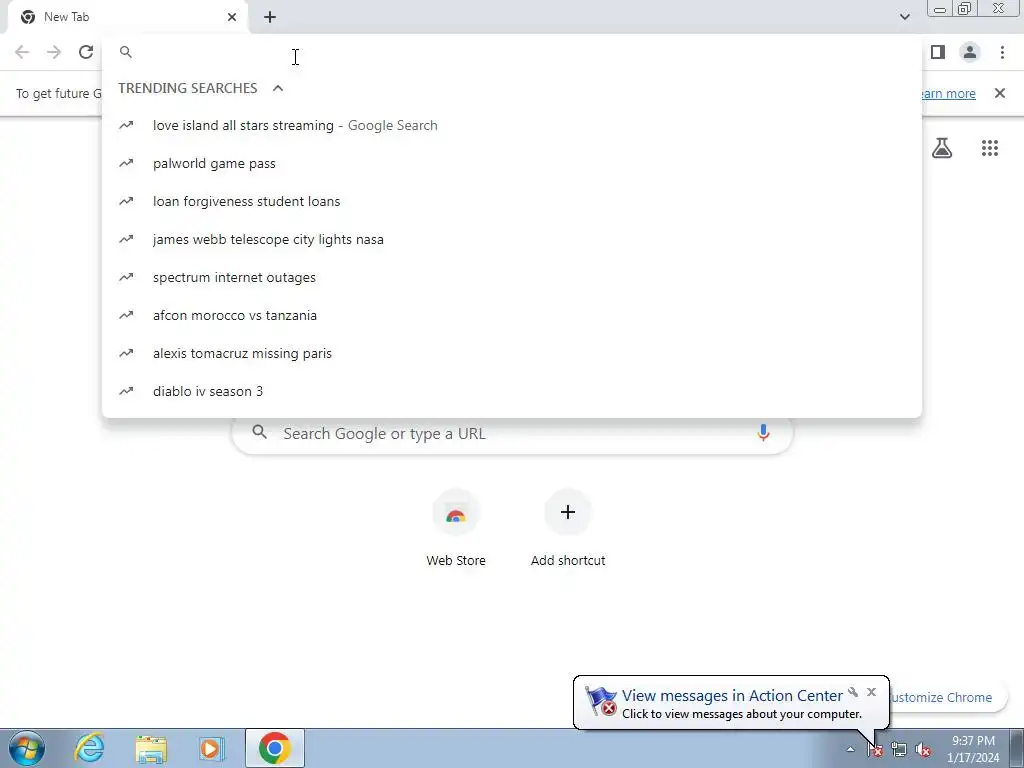Open Windows Explorer folder on taskbar
The width and height of the screenshot is (1024, 768).
point(151,748)
